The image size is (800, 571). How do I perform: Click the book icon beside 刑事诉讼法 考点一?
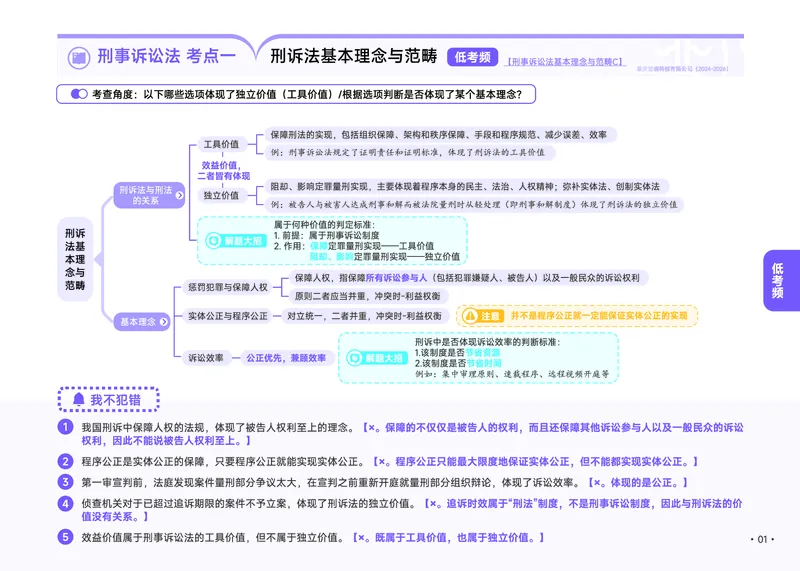tap(79, 58)
